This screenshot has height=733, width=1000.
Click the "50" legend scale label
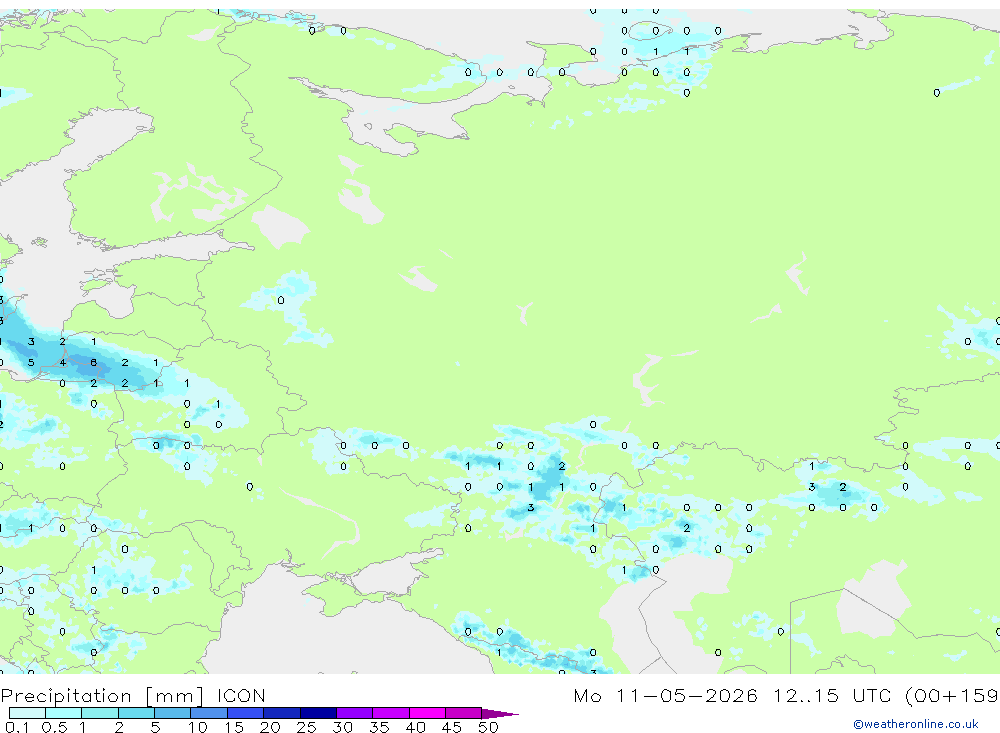click(488, 727)
